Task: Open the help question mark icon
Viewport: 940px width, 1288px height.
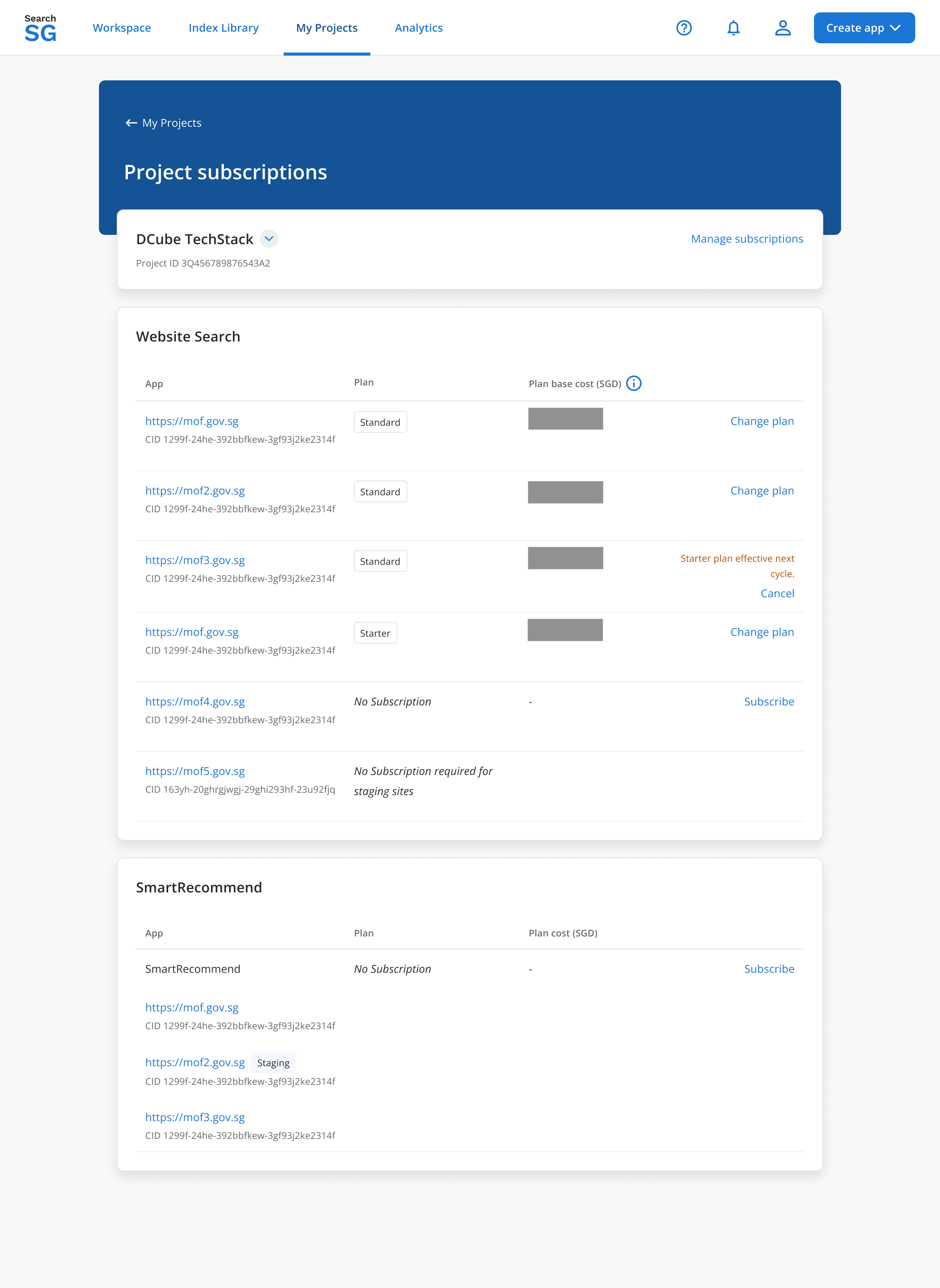Action: pyautogui.click(x=684, y=28)
